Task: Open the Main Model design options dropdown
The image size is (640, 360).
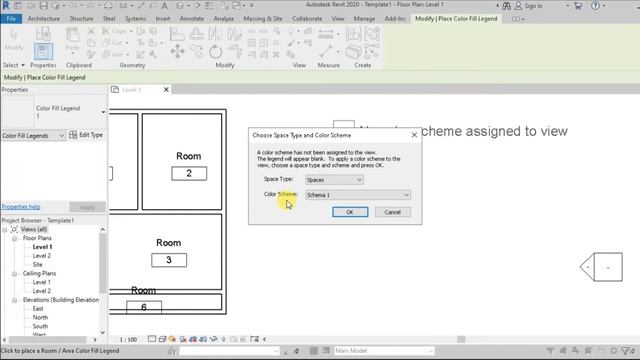Action: [384, 351]
